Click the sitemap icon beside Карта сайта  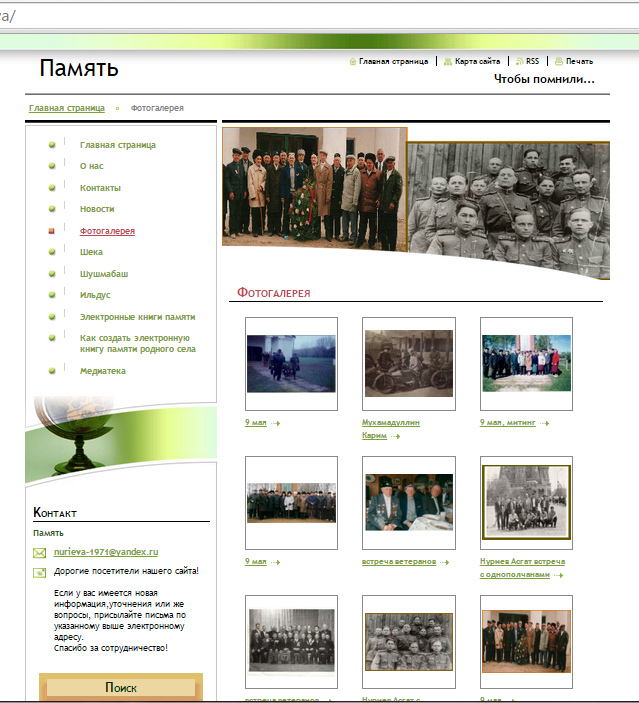pos(447,62)
